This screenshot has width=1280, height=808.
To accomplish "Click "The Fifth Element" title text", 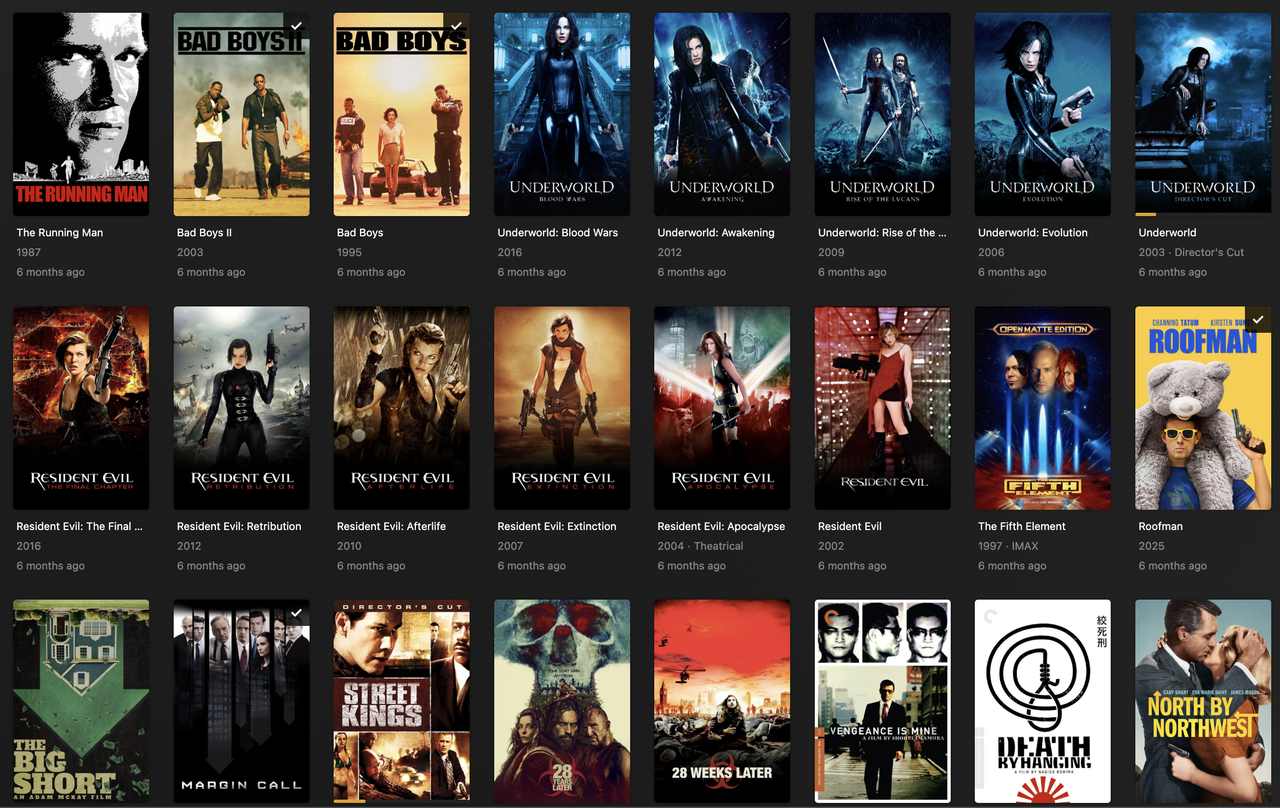I will [1022, 526].
